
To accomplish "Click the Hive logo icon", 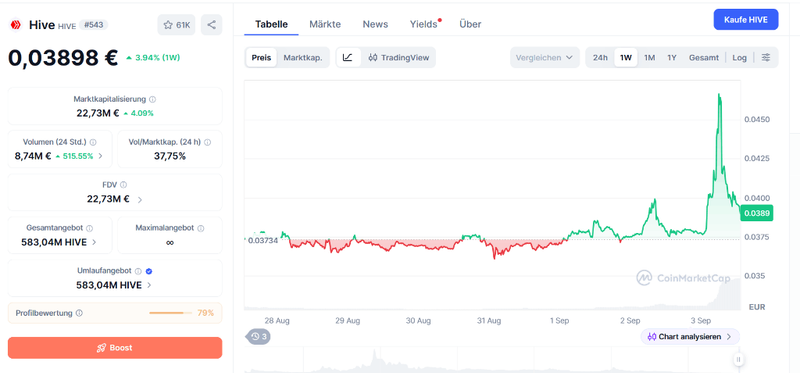I will point(15,25).
